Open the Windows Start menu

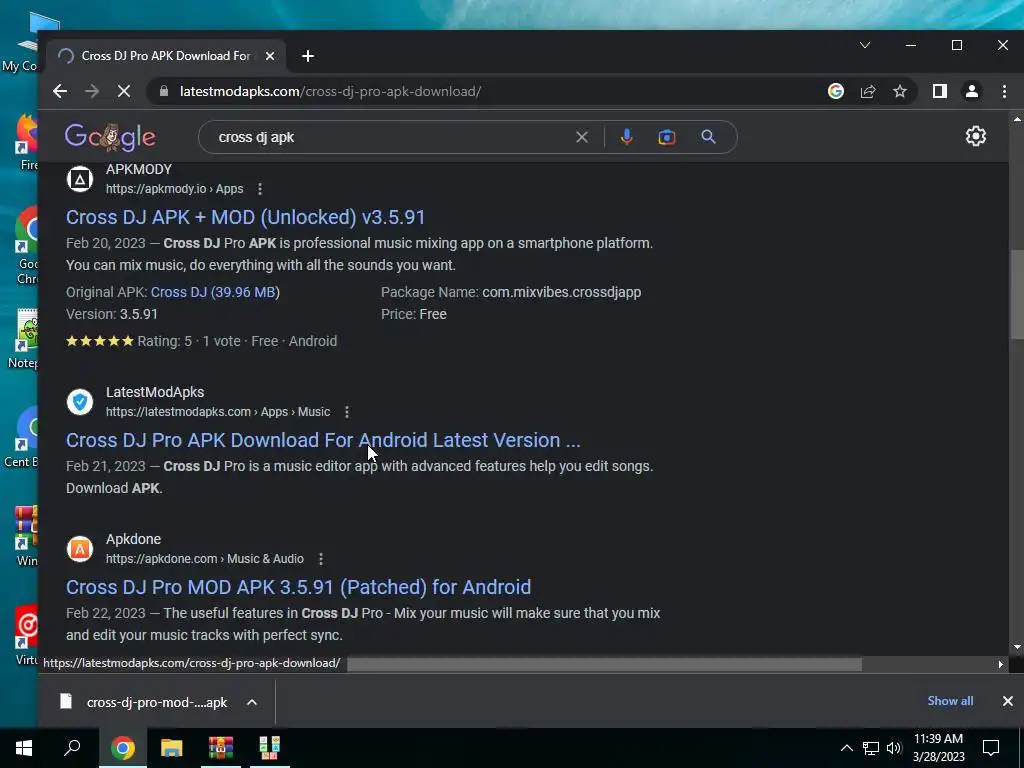[24, 748]
